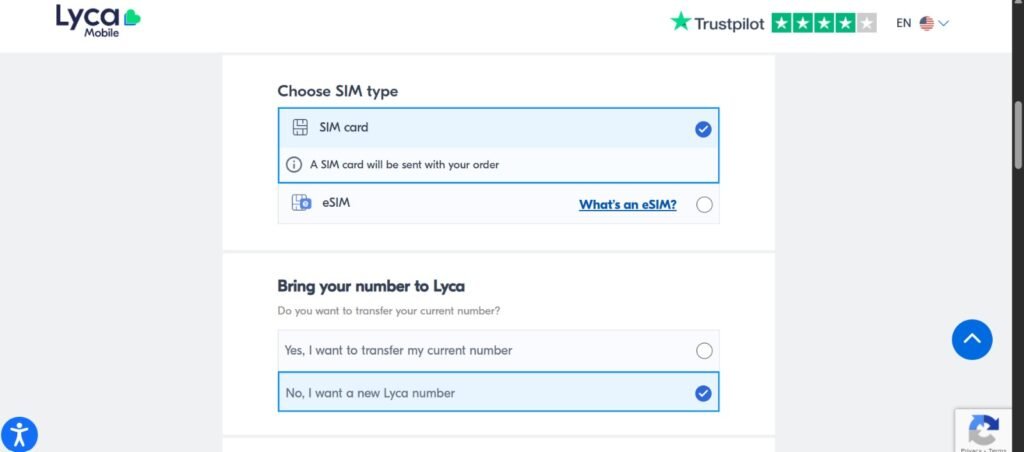Screen dimensions: 1024x452
Task: Click the reCAPTCHA badge icon
Action: point(983,431)
